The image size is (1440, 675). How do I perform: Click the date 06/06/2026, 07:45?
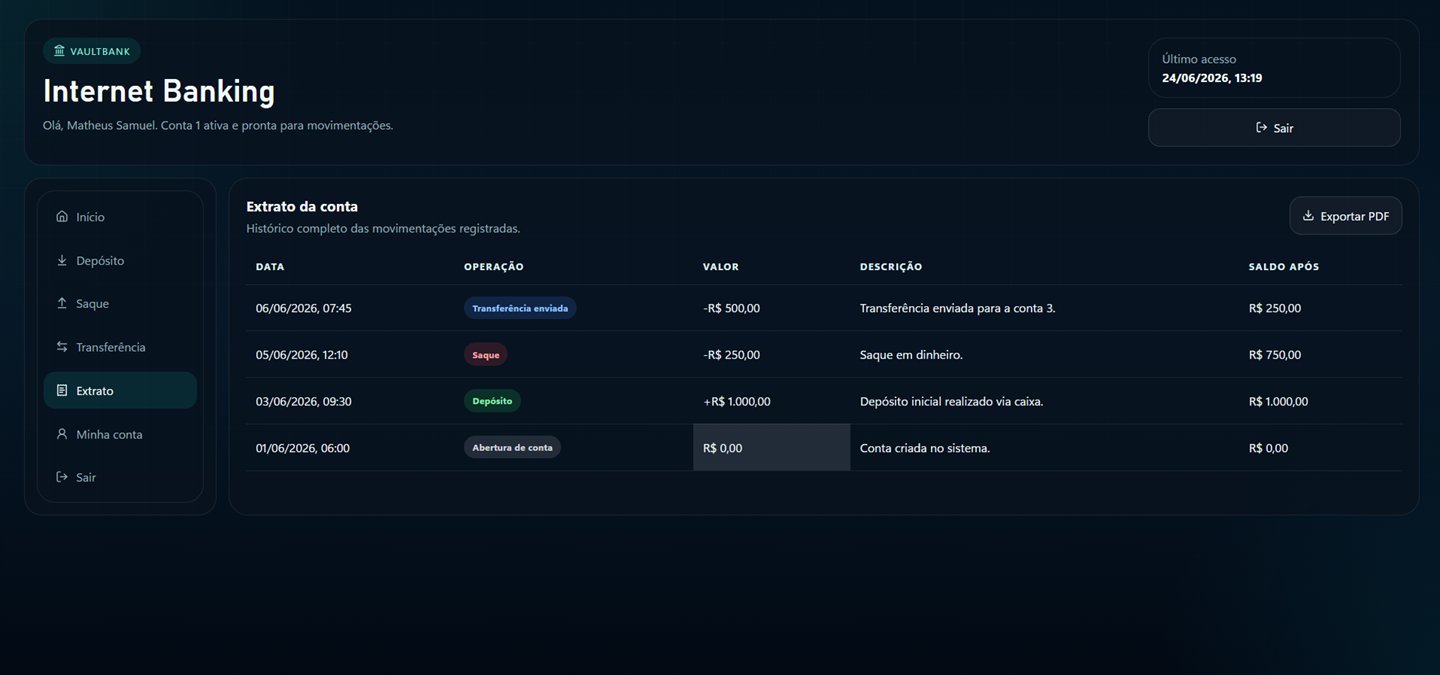[x=304, y=308]
